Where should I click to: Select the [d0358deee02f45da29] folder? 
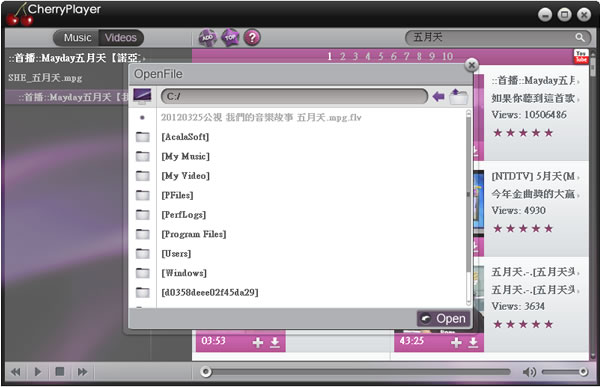(210, 292)
